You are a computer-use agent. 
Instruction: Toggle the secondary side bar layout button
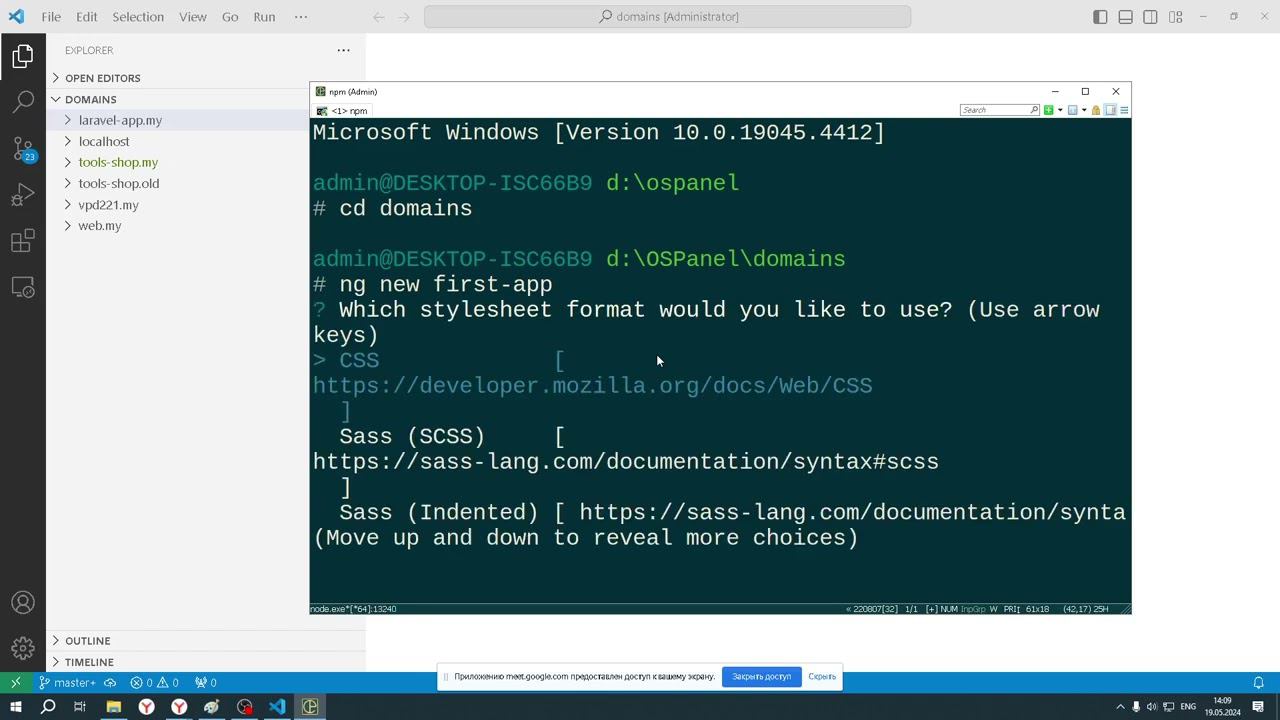coord(1150,17)
